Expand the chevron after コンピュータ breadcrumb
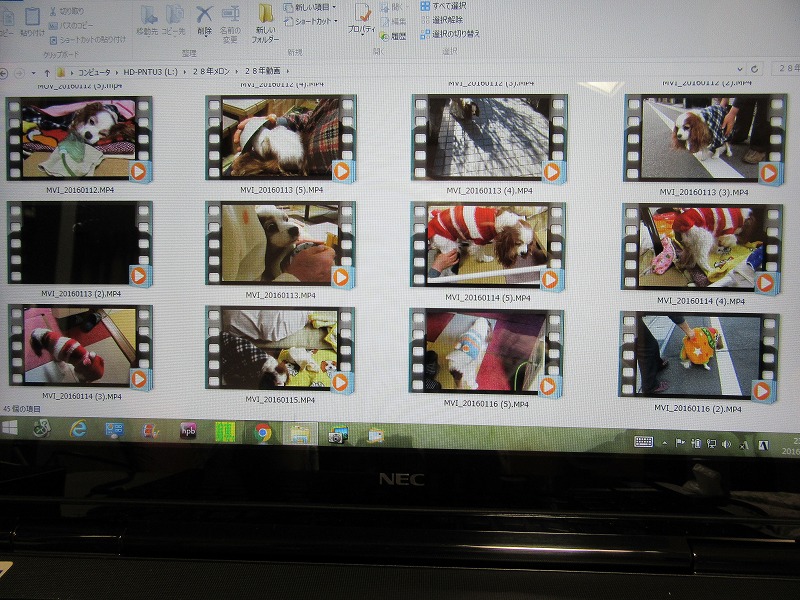Viewport: 800px width, 600px height. [x=117, y=72]
